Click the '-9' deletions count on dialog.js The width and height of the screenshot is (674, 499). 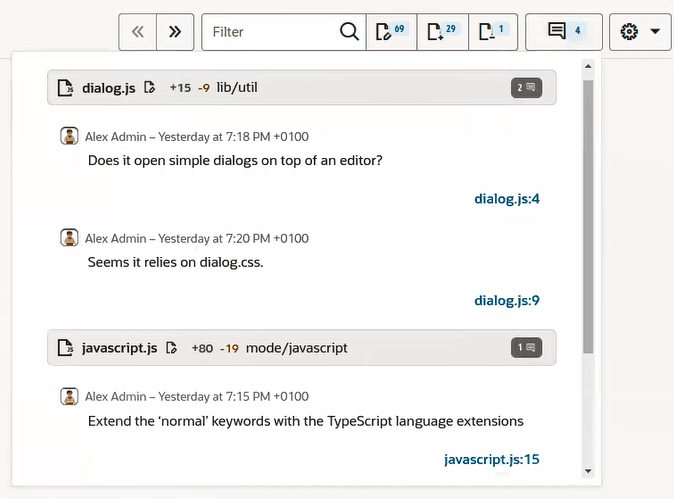tap(204, 88)
